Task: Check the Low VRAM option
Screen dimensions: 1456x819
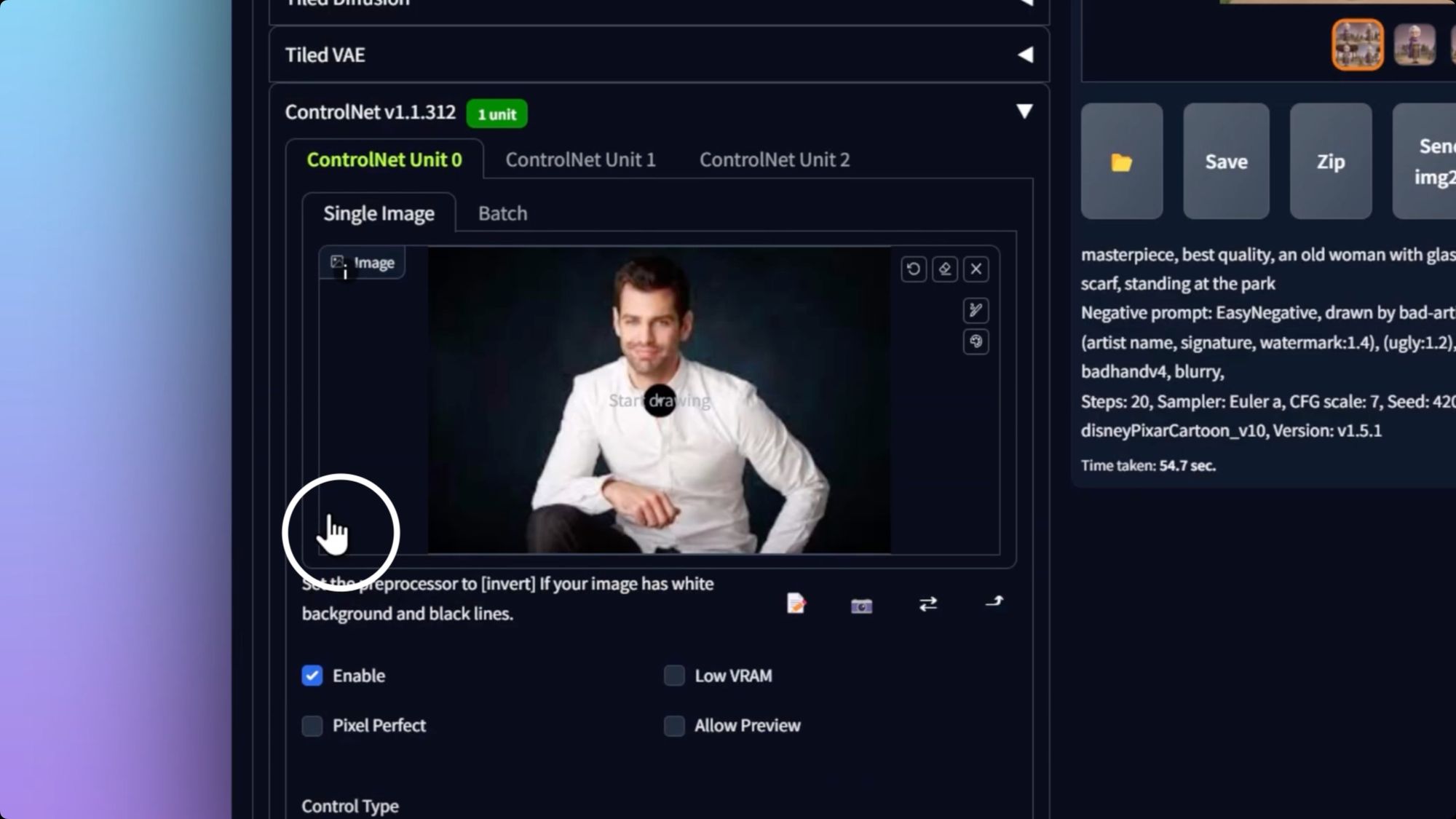Action: (x=674, y=676)
